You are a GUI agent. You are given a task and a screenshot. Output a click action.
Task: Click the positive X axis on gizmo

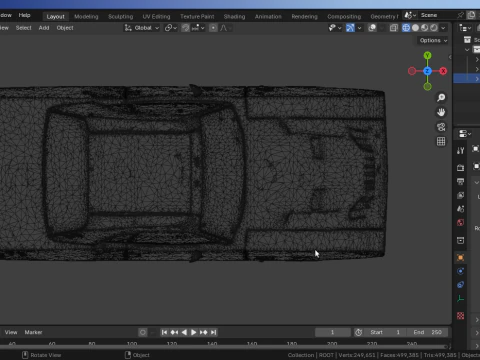(443, 71)
